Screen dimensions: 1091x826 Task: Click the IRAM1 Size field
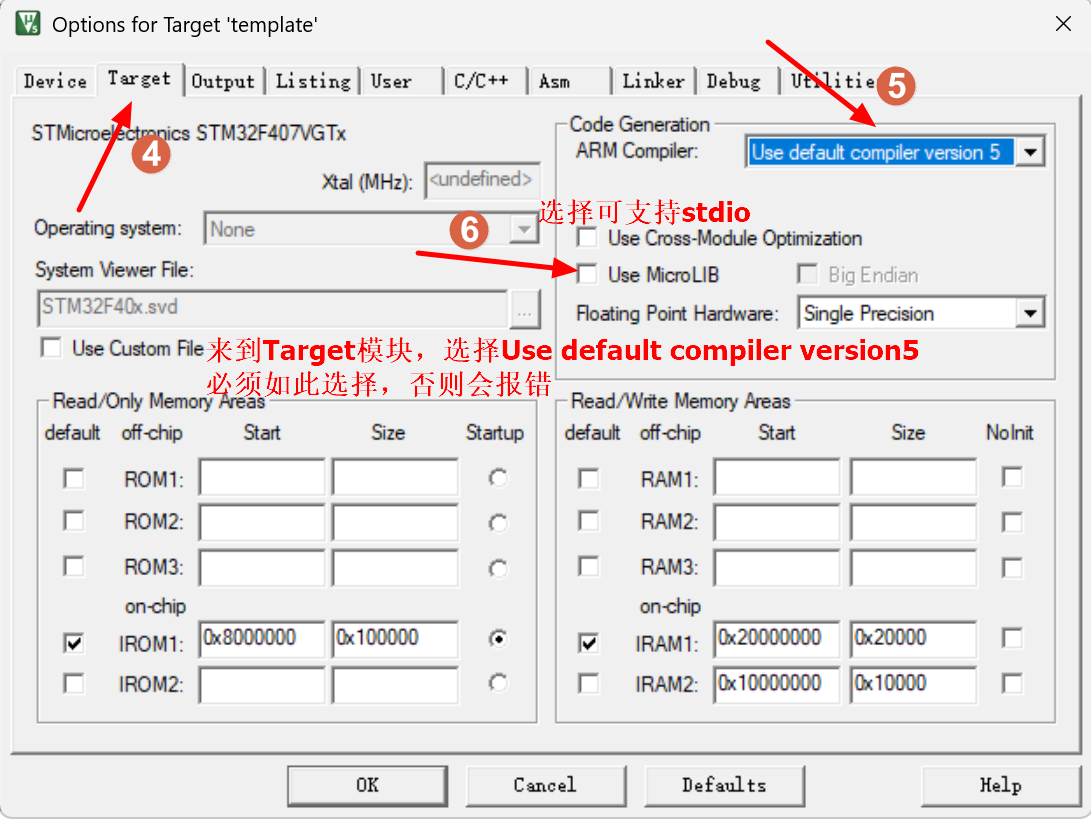click(913, 639)
